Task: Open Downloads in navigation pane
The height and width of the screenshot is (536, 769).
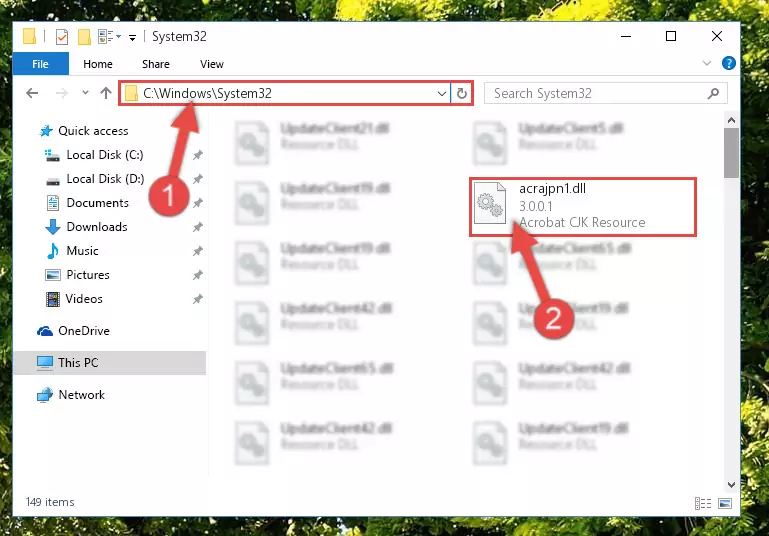Action: pyautogui.click(x=97, y=227)
